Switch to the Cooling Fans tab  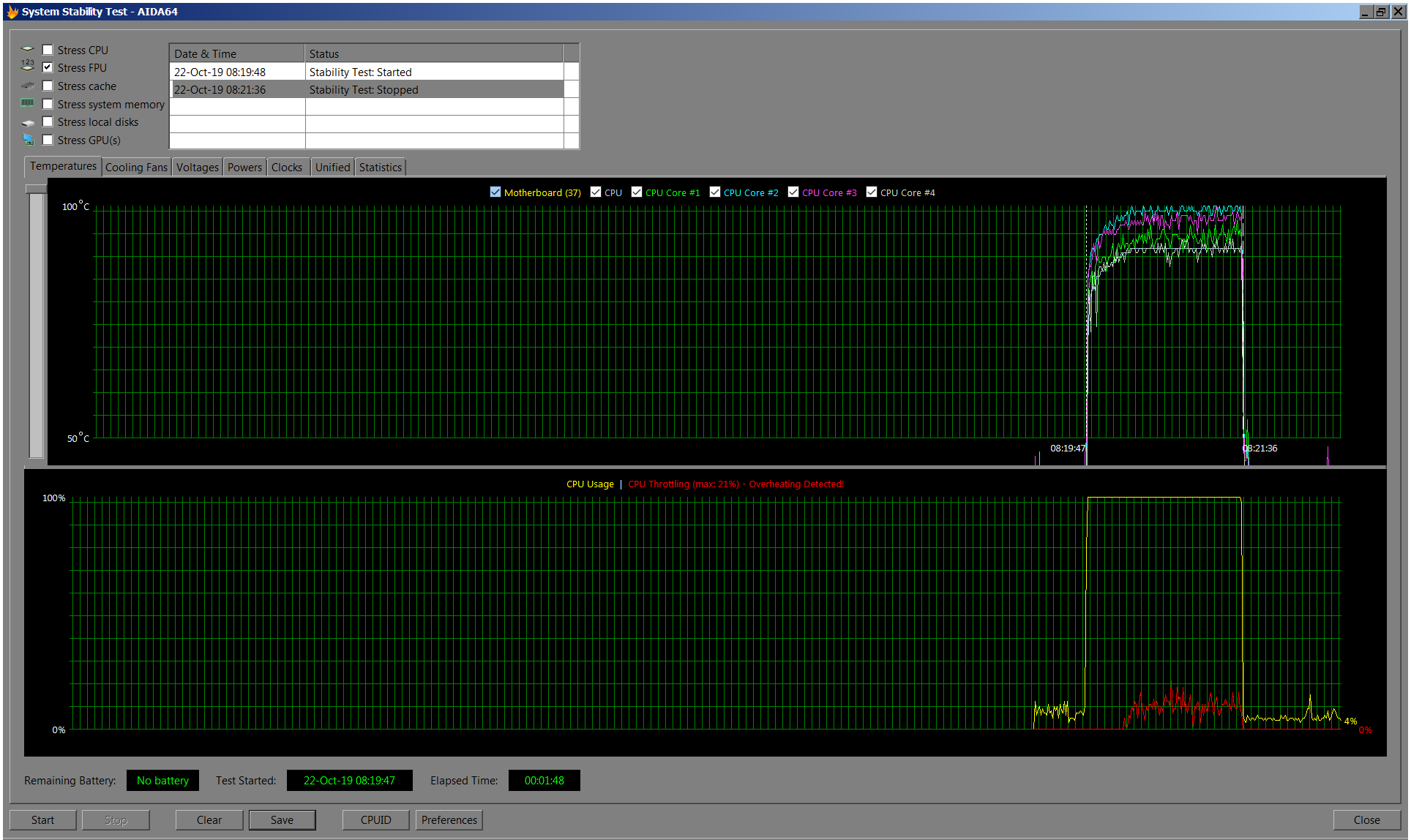tap(136, 167)
